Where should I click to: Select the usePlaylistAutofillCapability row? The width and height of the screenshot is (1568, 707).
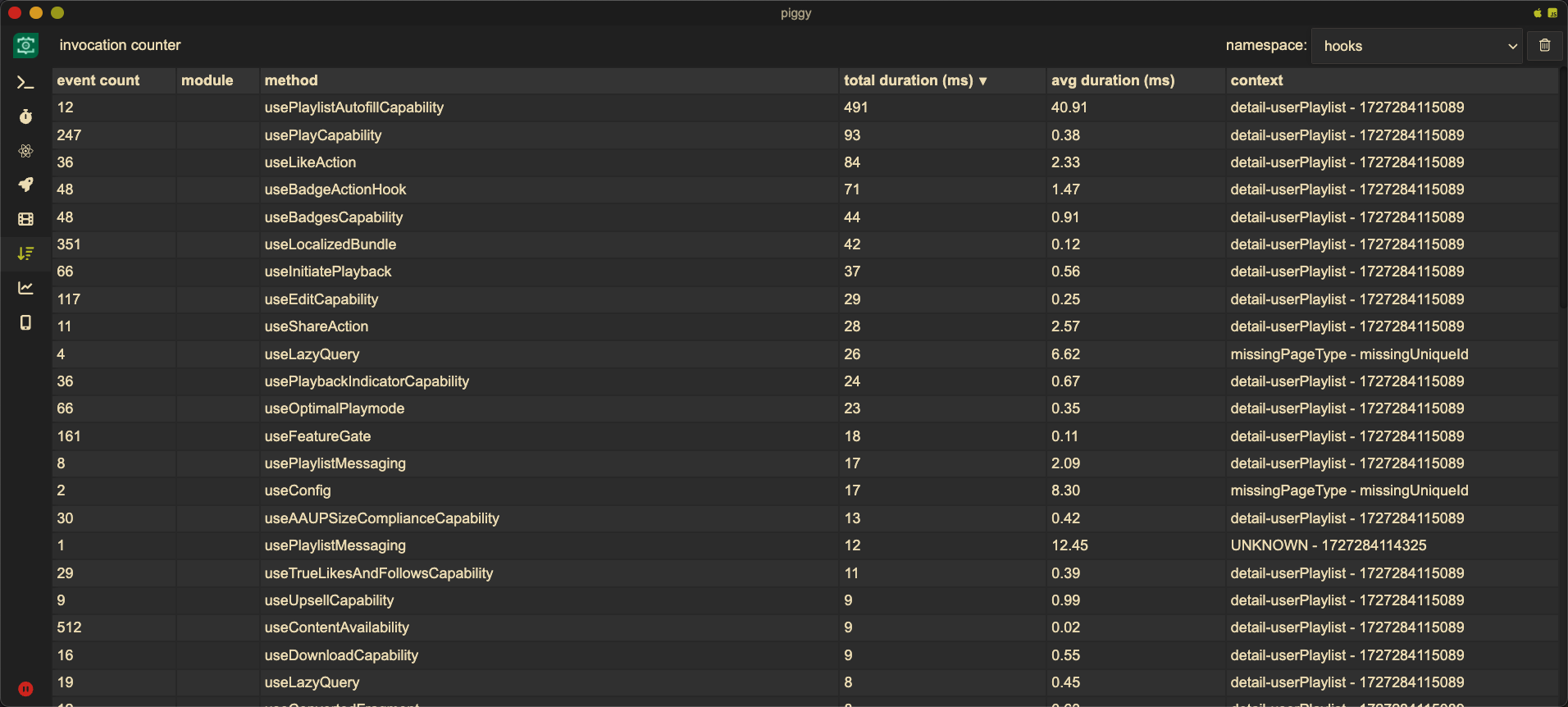tap(353, 107)
